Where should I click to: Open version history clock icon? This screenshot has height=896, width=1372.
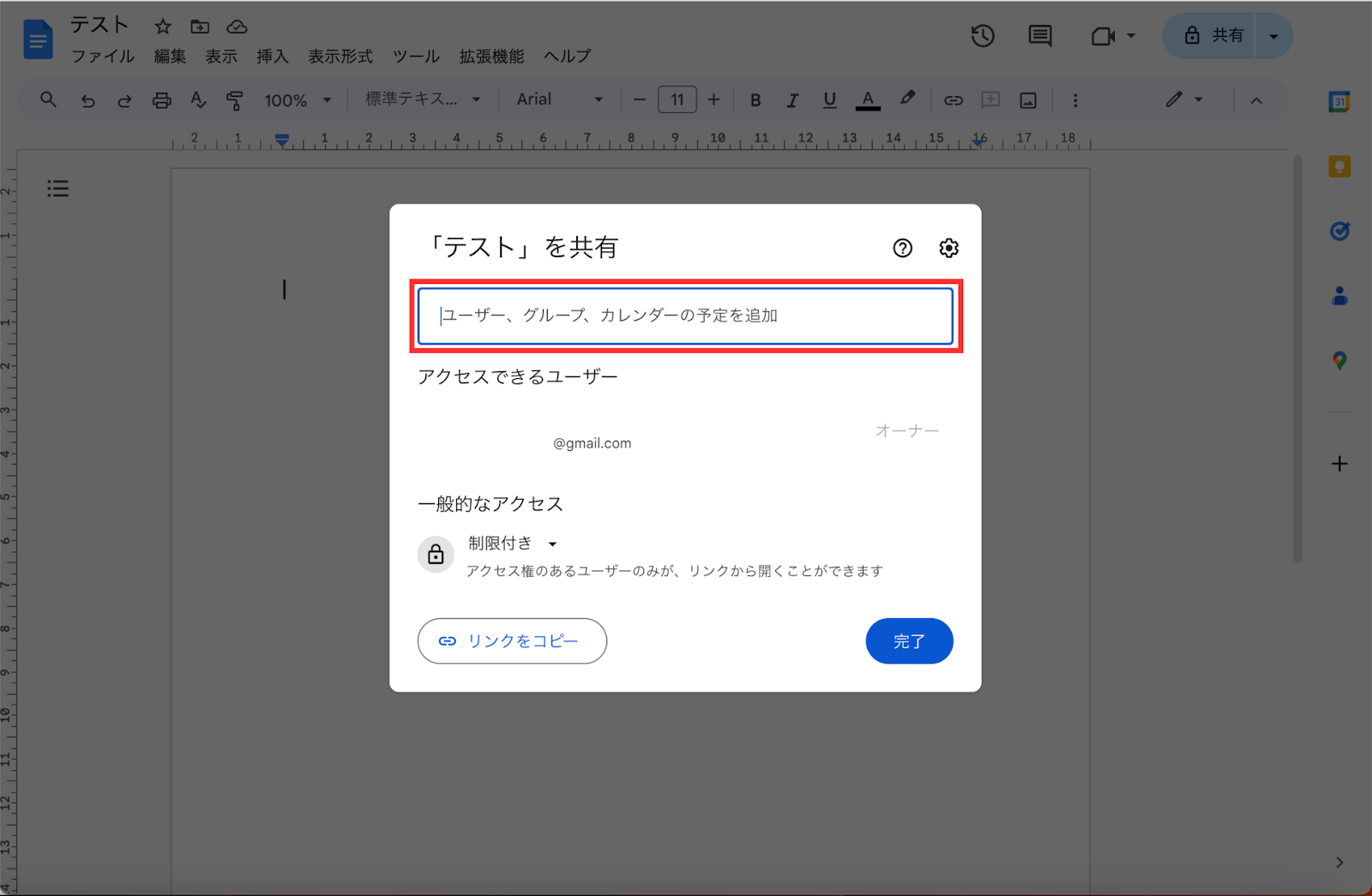983,36
